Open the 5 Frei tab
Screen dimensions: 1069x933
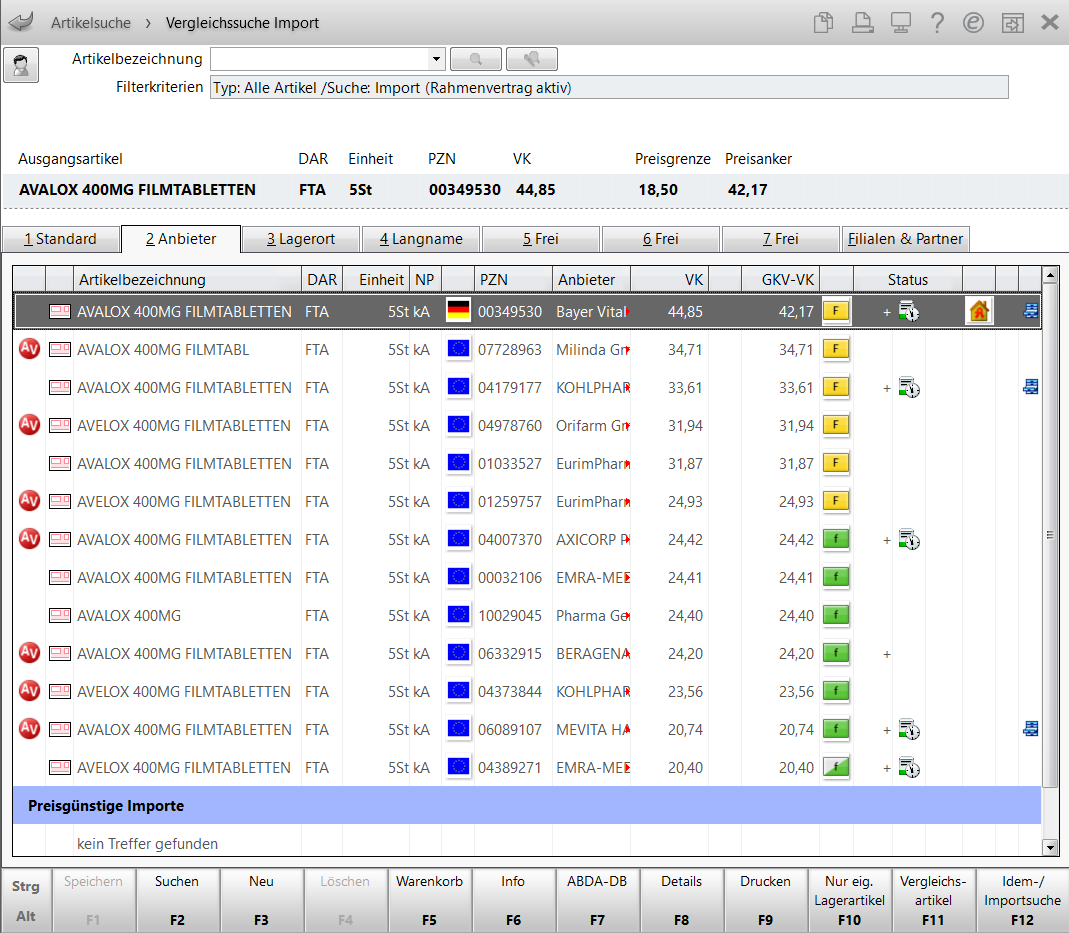[541, 239]
